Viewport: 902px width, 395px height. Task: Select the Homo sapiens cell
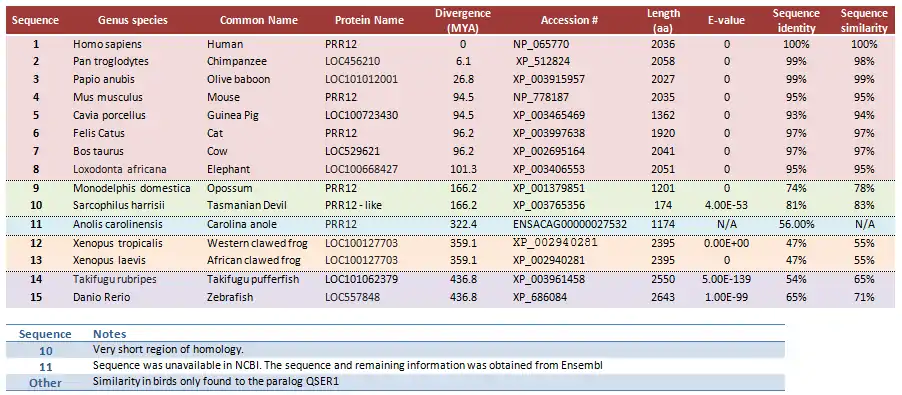107,44
